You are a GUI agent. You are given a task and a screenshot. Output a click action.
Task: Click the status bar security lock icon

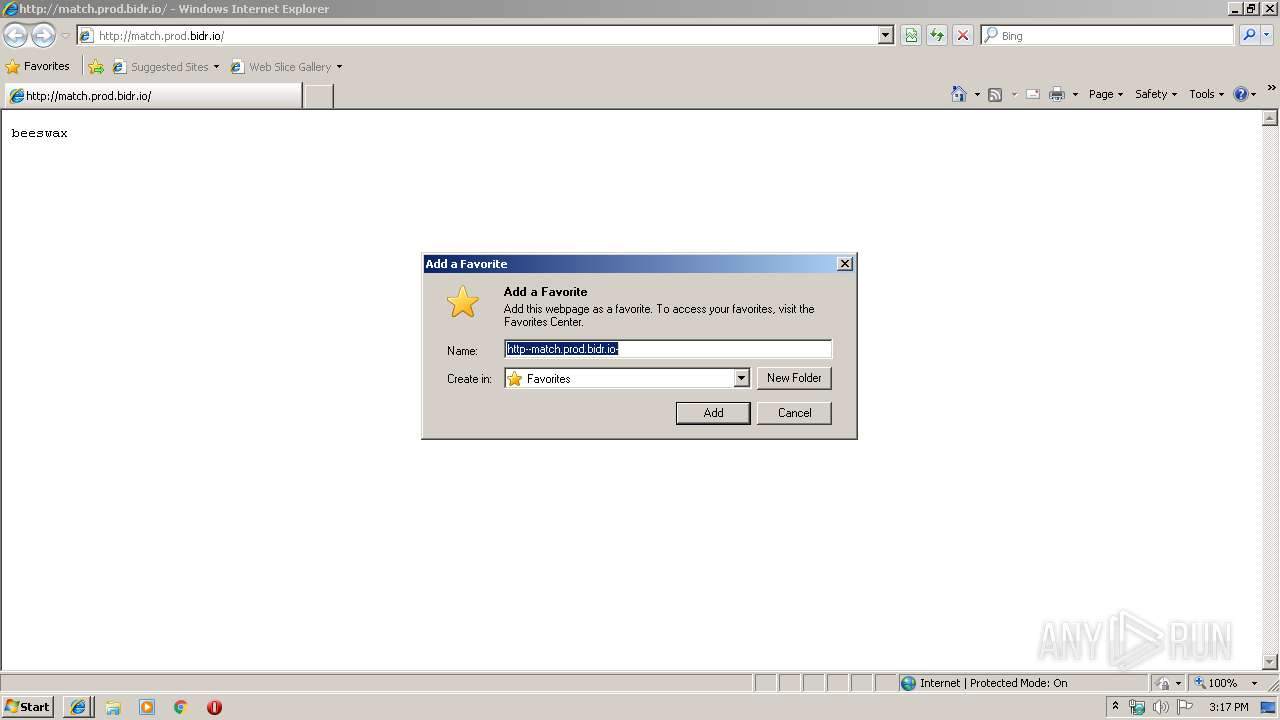pos(1163,683)
